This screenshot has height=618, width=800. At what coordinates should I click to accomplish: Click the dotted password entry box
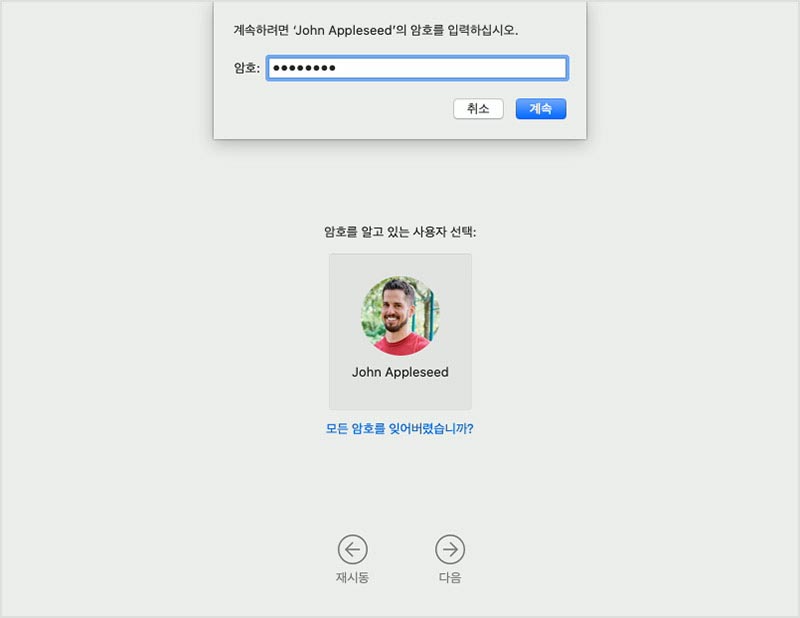pyautogui.click(x=417, y=67)
